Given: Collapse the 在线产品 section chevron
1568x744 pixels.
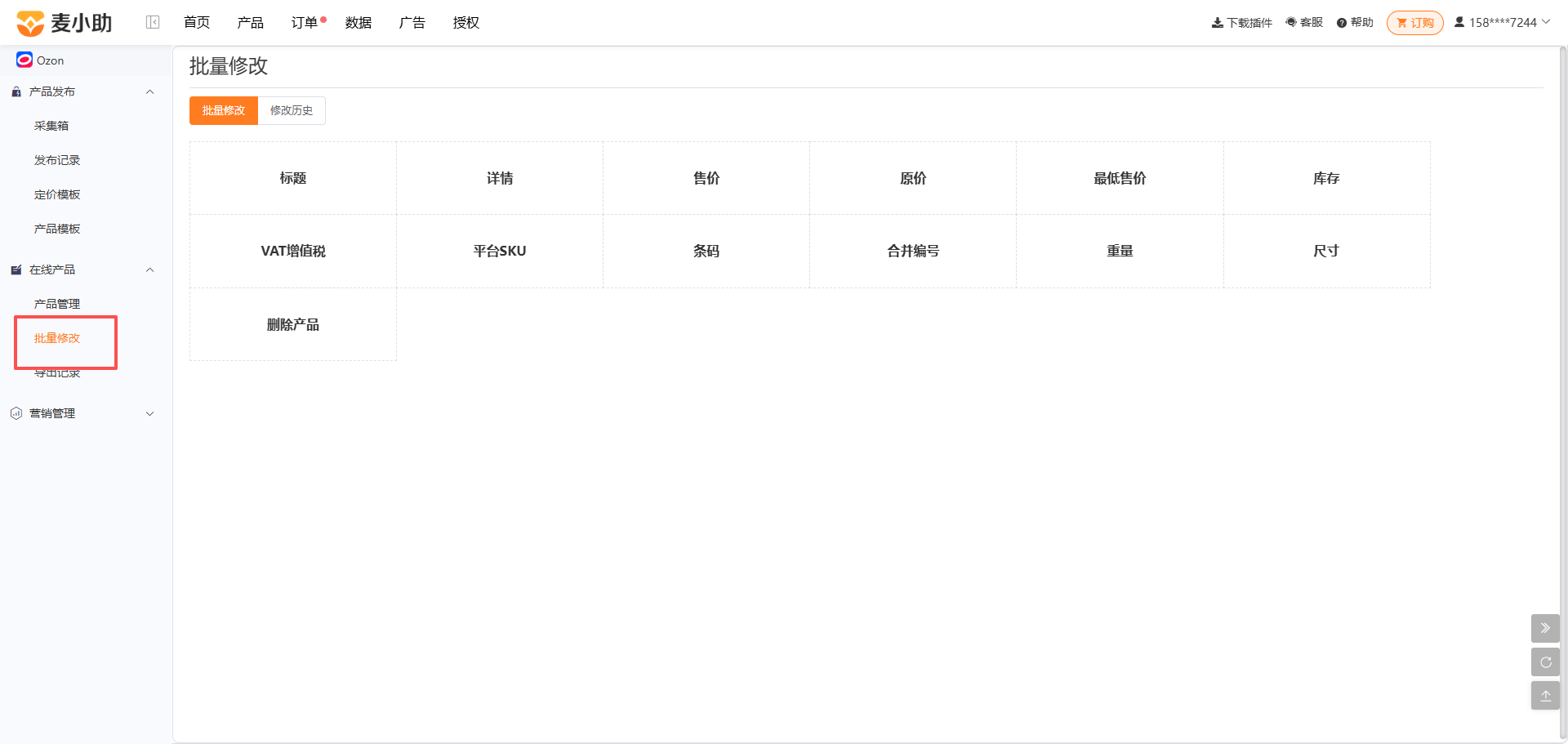Looking at the screenshot, I should pyautogui.click(x=149, y=270).
